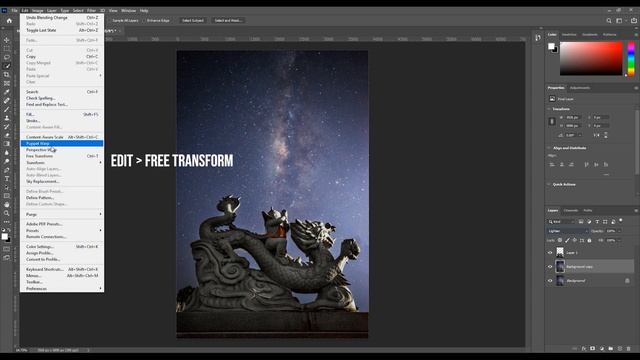Open the blending mode Lighten dropdown
The width and height of the screenshot is (640, 360).
(x=568, y=231)
